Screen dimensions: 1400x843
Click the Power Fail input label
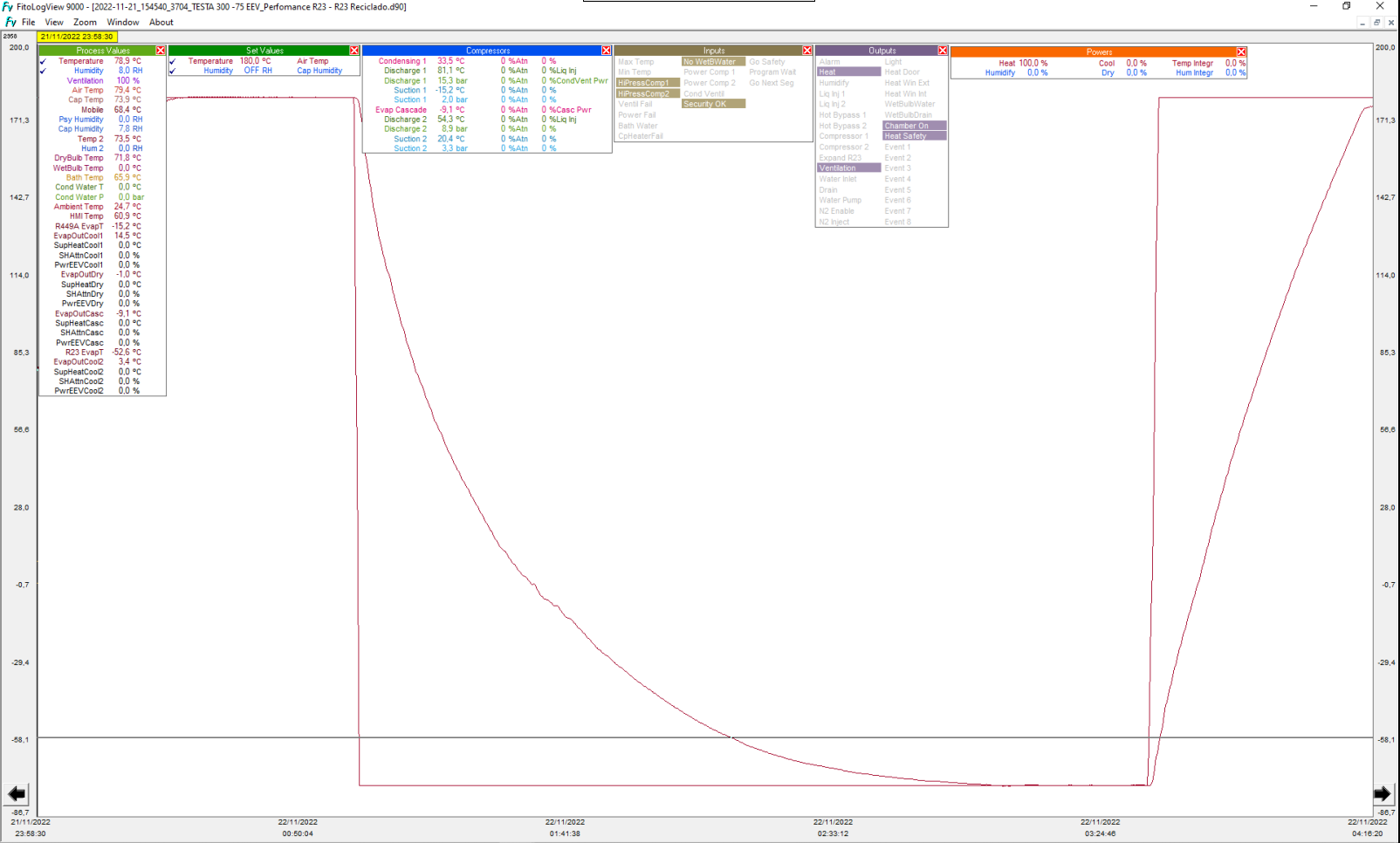click(x=637, y=115)
